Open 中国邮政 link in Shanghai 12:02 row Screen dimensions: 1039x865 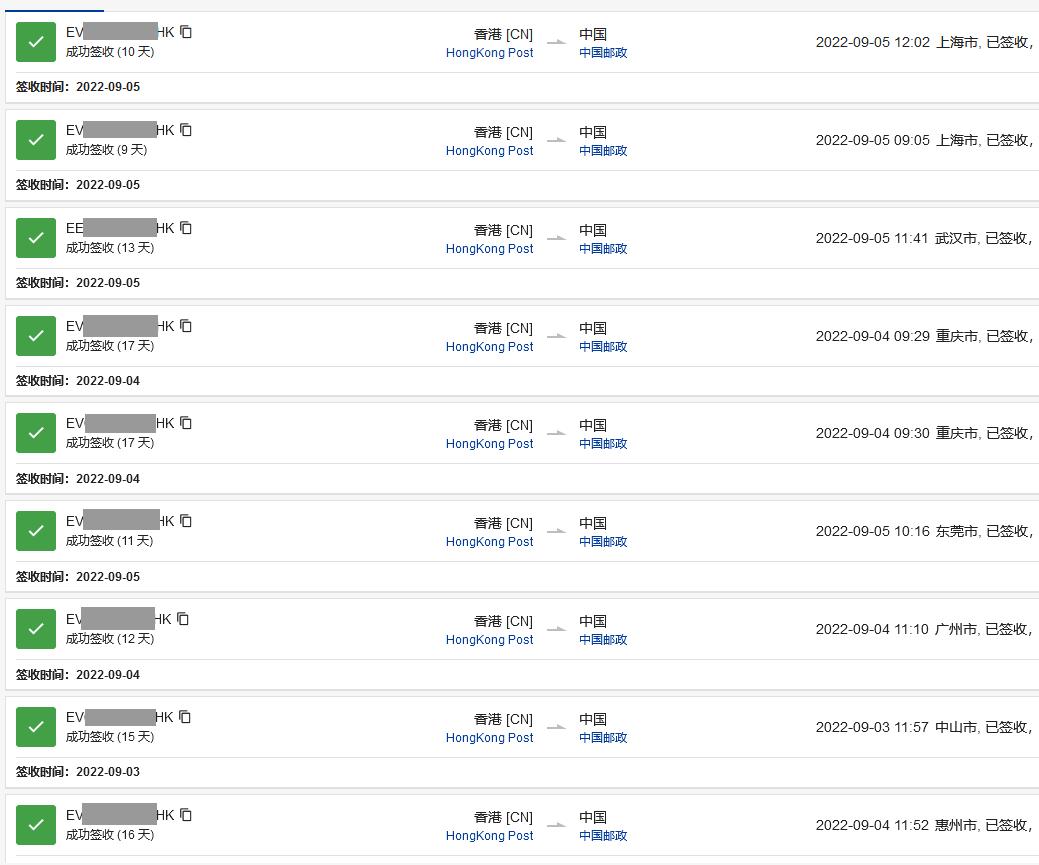coord(603,53)
